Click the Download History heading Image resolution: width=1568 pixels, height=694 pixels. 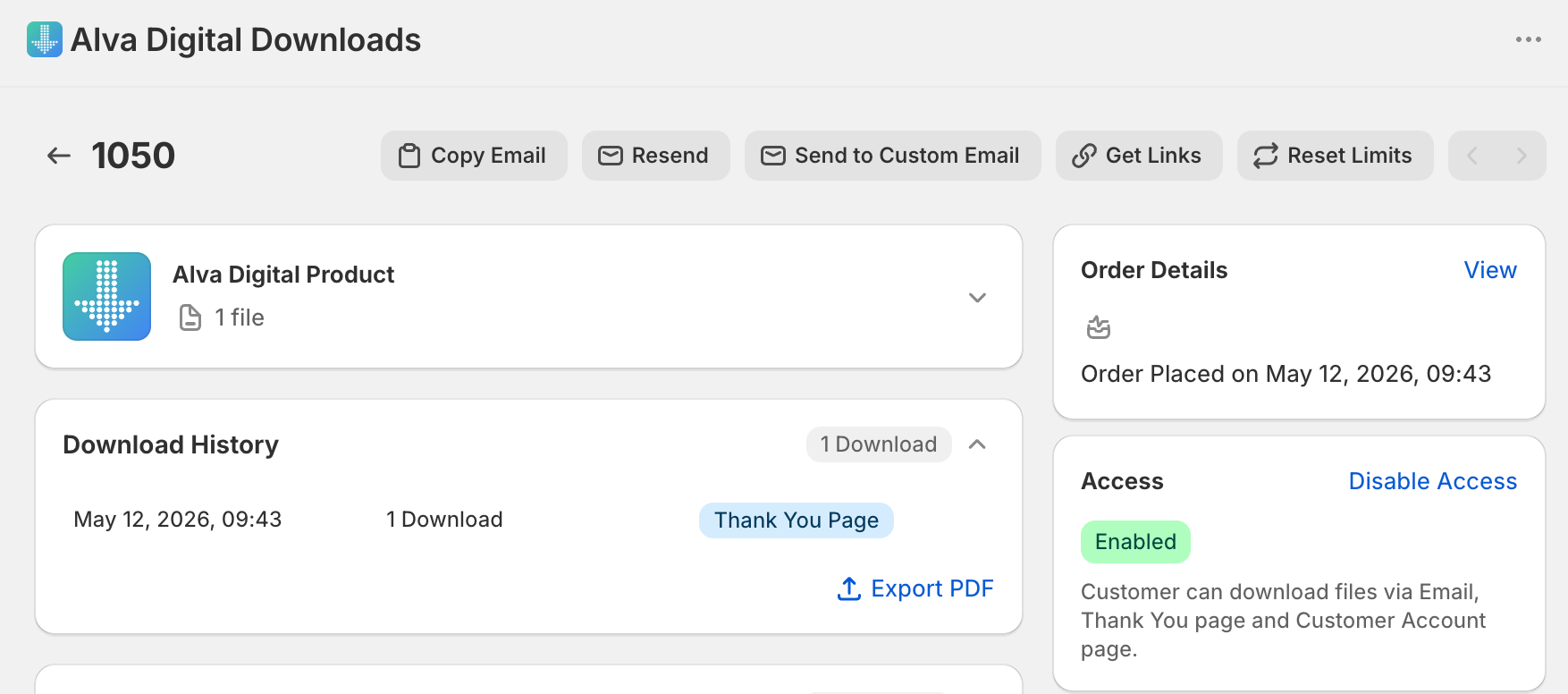[x=171, y=444]
